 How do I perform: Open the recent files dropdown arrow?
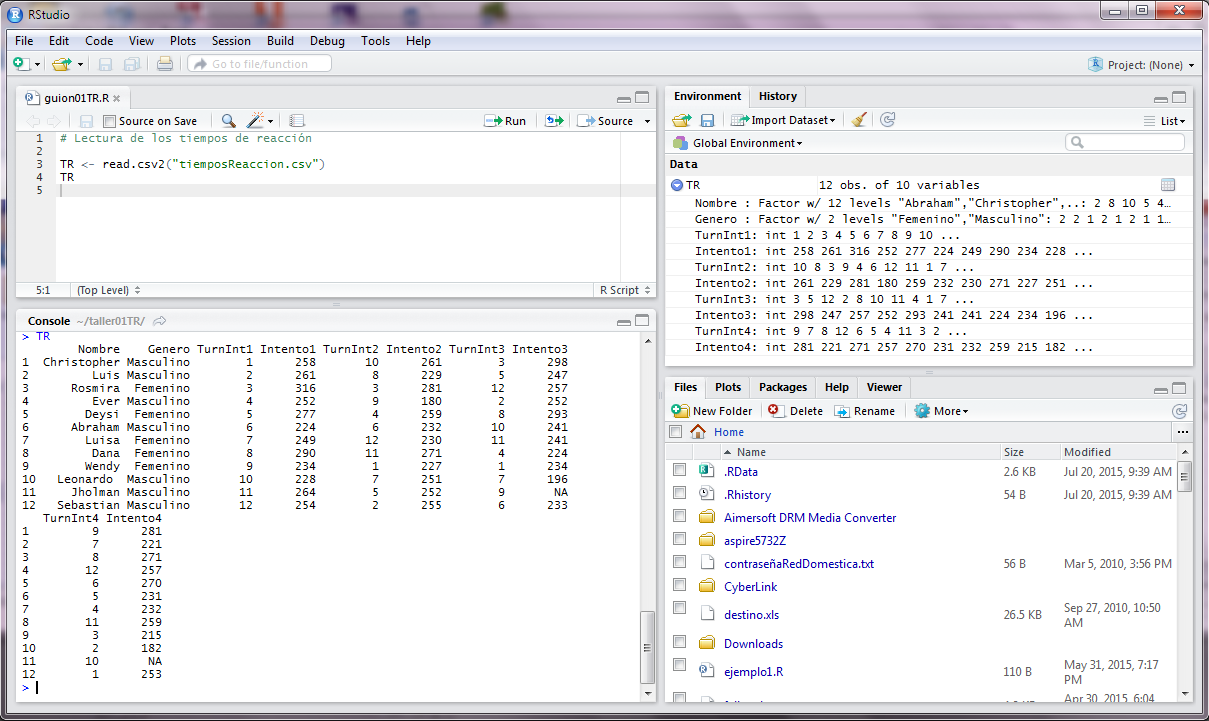point(79,65)
